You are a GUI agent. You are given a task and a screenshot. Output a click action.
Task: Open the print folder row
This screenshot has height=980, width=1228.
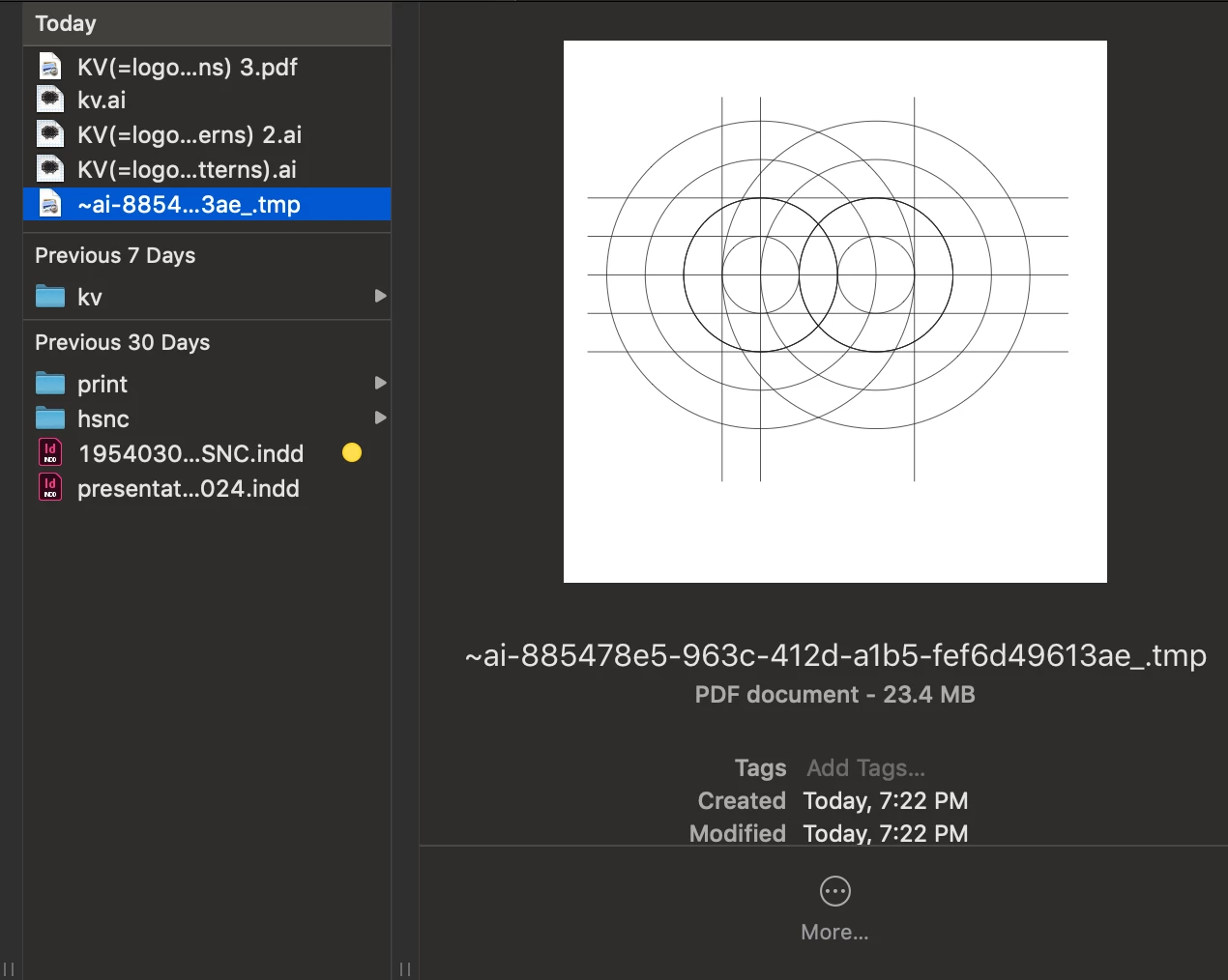(x=207, y=384)
